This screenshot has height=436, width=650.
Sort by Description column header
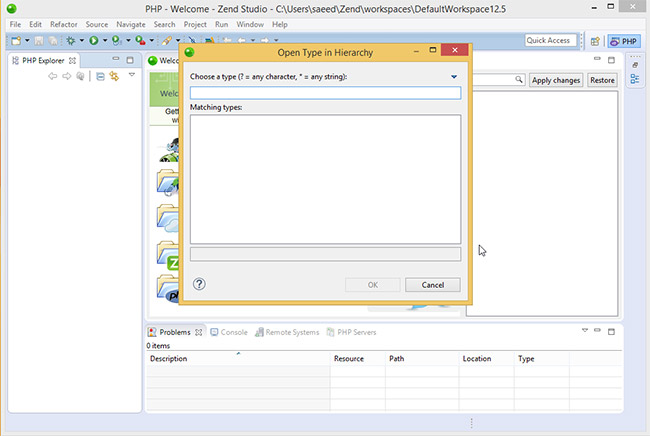238,358
